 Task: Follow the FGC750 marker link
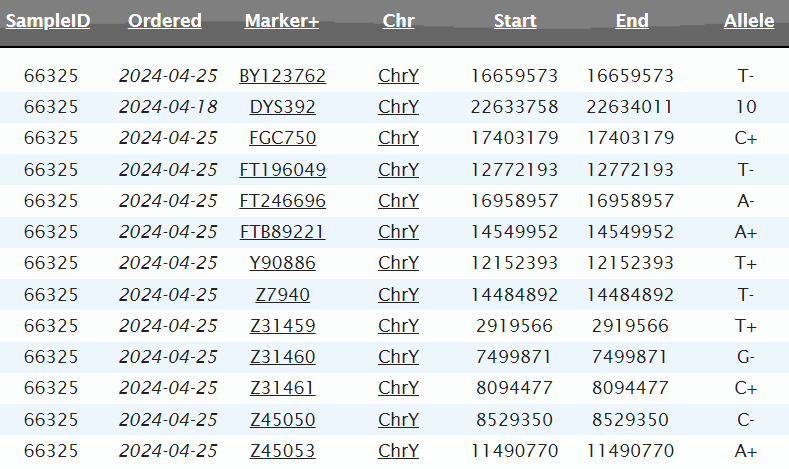tap(282, 138)
